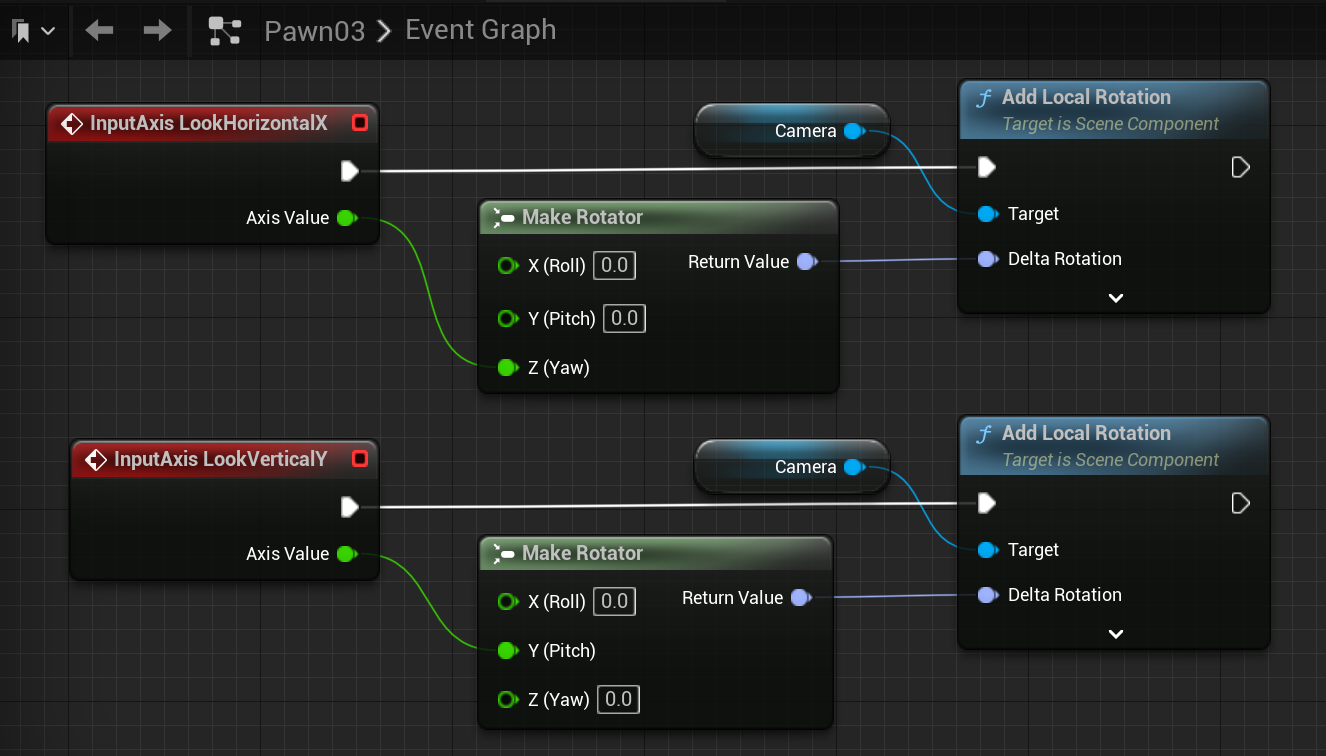
Task: Click the red delegate pin on LookHorizontalX
Action: (x=360, y=123)
